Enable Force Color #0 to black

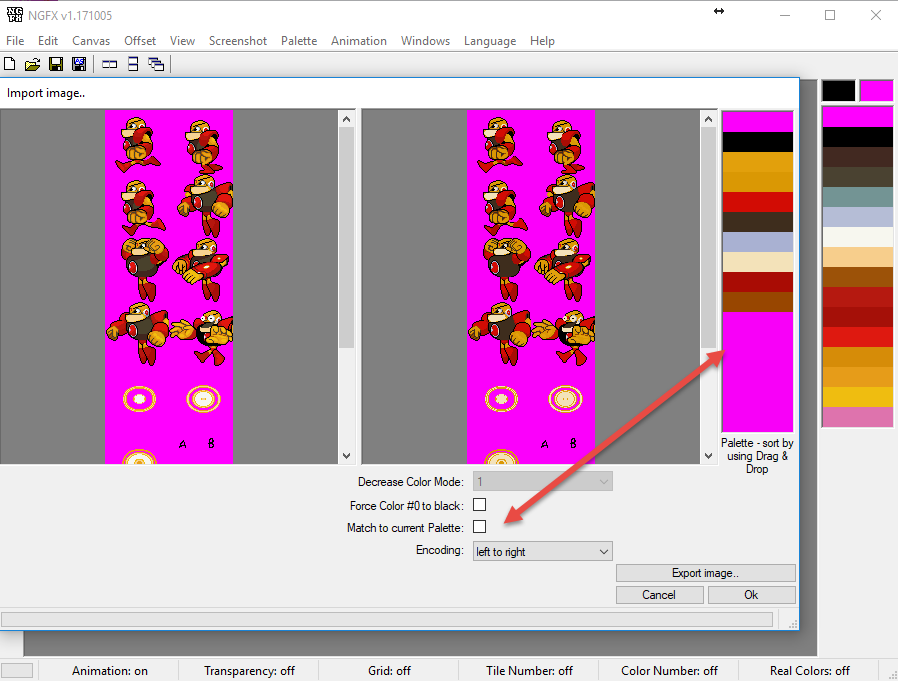click(480, 505)
